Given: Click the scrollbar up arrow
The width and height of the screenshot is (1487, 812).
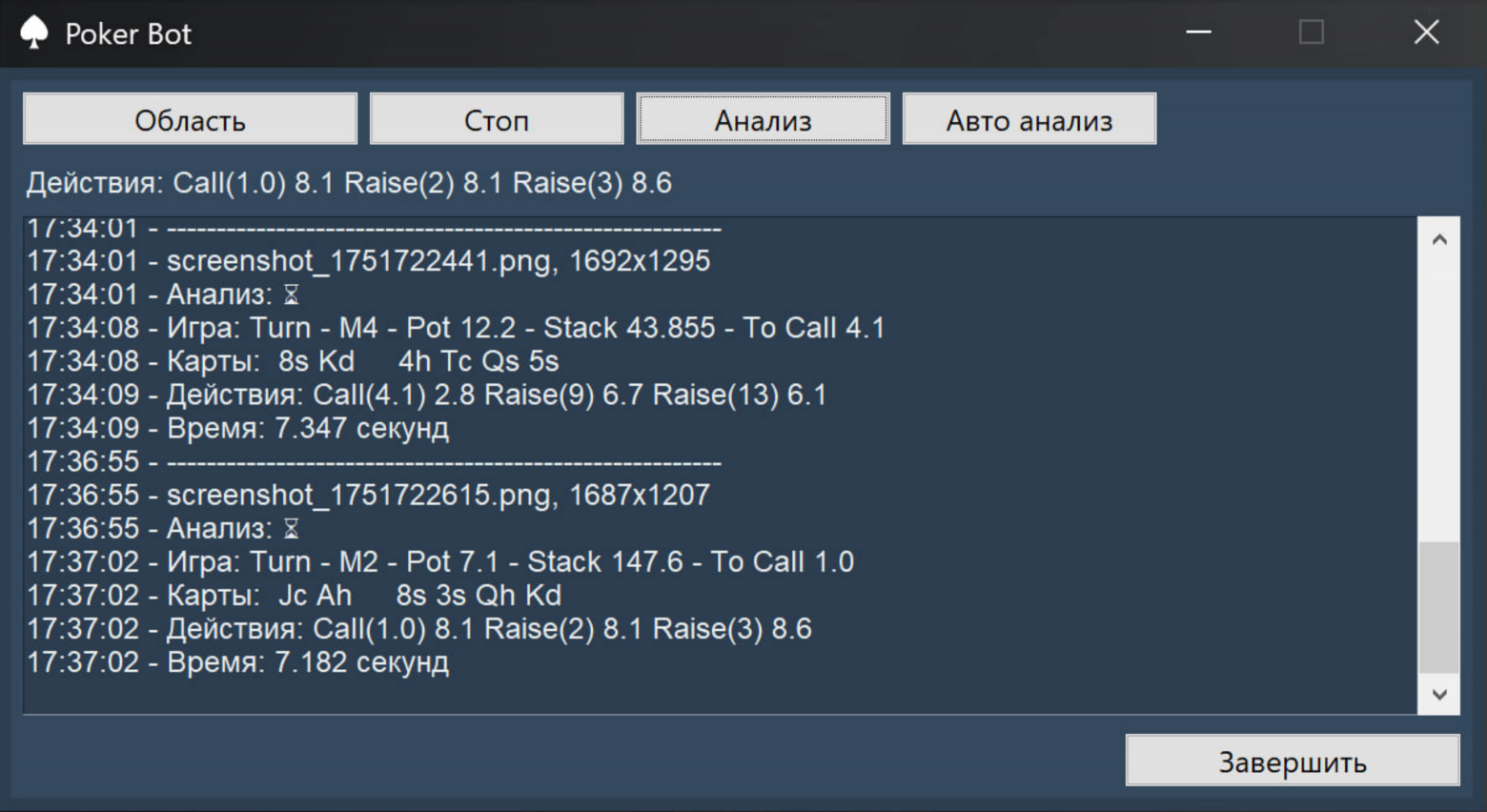Looking at the screenshot, I should (1441, 236).
